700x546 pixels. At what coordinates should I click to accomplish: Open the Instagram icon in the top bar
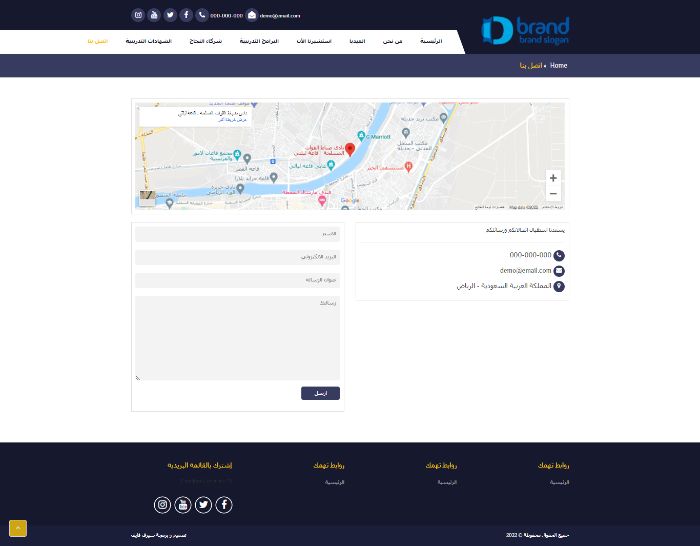138,15
